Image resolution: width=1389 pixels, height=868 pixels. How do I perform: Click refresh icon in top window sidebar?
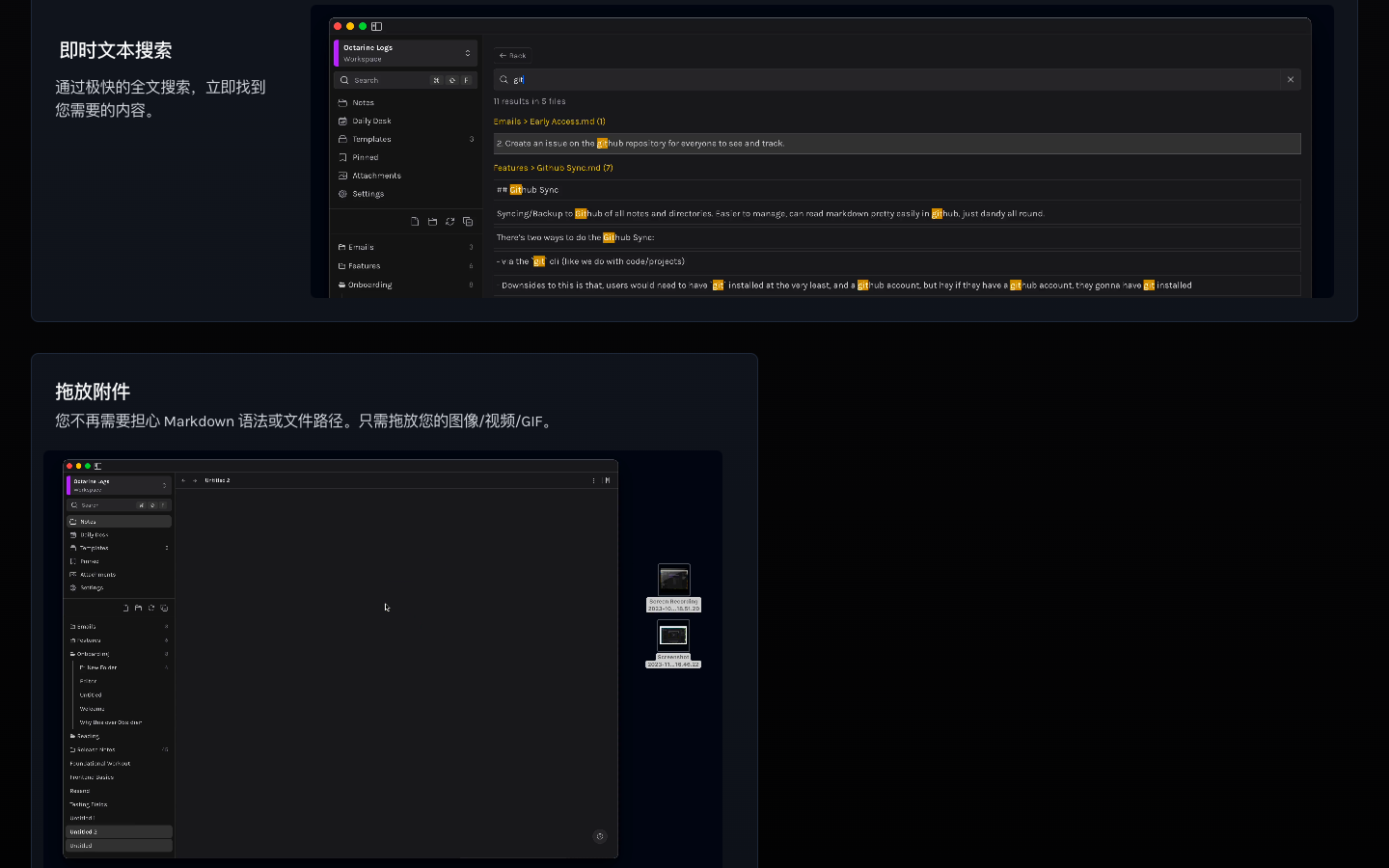[x=449, y=222]
